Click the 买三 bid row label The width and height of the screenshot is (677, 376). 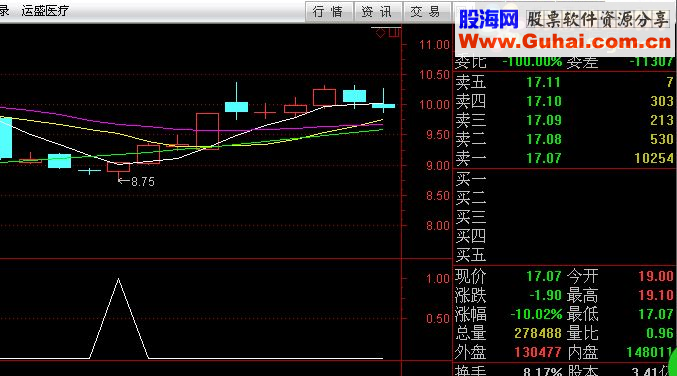(471, 217)
